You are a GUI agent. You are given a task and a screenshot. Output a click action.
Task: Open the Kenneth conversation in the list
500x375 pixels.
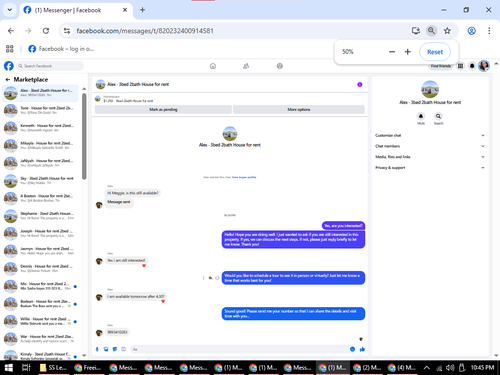tap(41, 128)
